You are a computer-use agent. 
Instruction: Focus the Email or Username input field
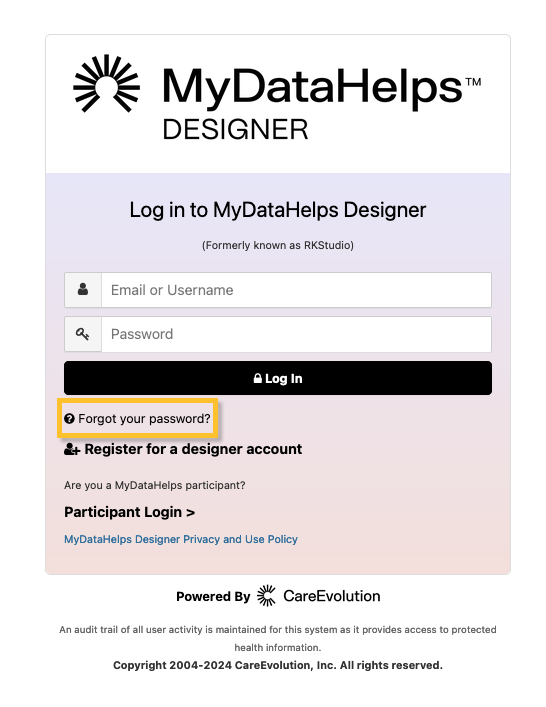point(296,290)
